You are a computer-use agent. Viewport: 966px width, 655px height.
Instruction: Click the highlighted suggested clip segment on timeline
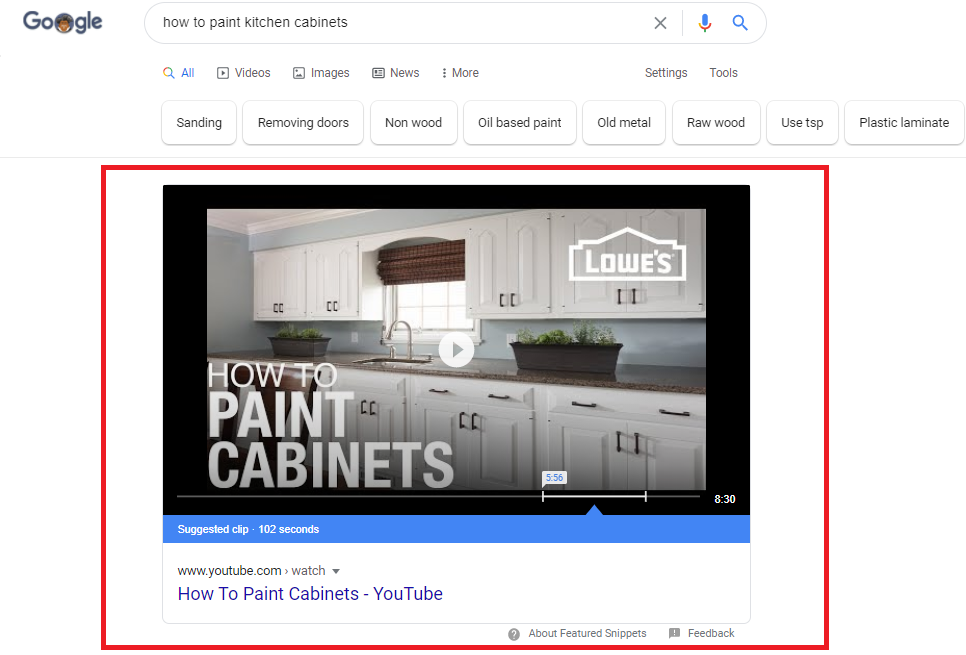(x=594, y=496)
